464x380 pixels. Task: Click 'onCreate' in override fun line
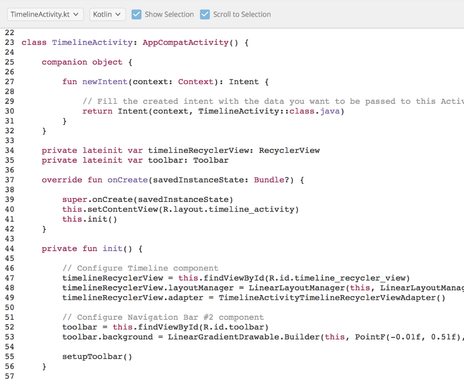pyautogui.click(x=127, y=180)
